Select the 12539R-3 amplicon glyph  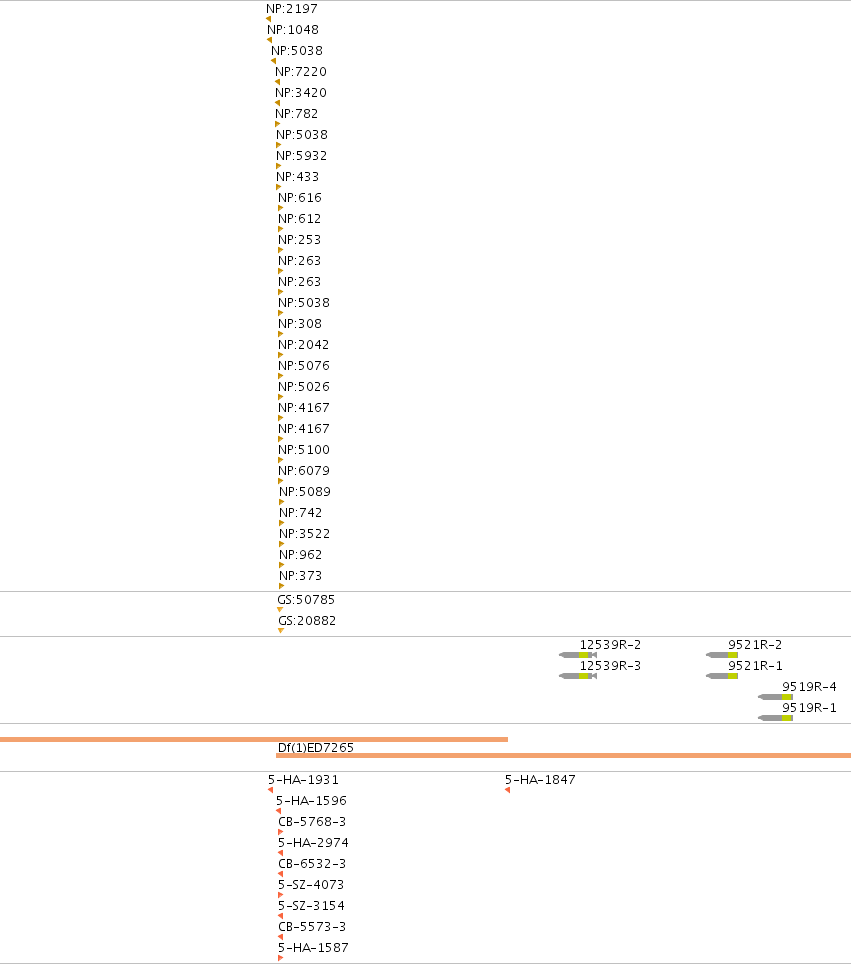(x=578, y=676)
